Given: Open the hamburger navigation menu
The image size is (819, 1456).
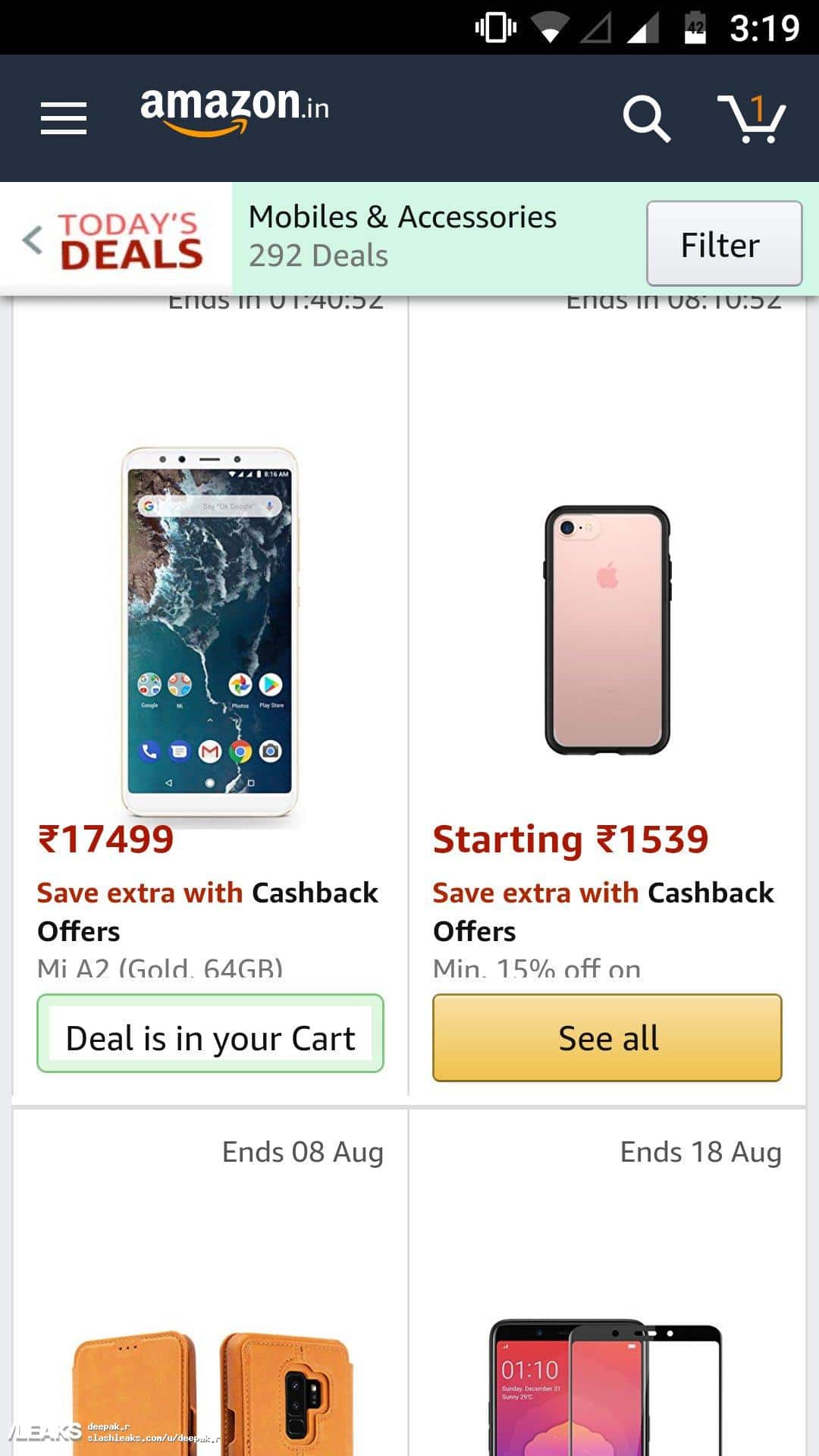Looking at the screenshot, I should point(64,118).
